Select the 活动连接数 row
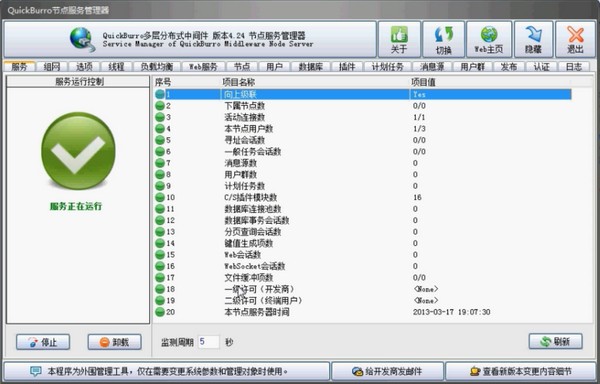Image resolution: width=600 pixels, height=384 pixels. 363,117
